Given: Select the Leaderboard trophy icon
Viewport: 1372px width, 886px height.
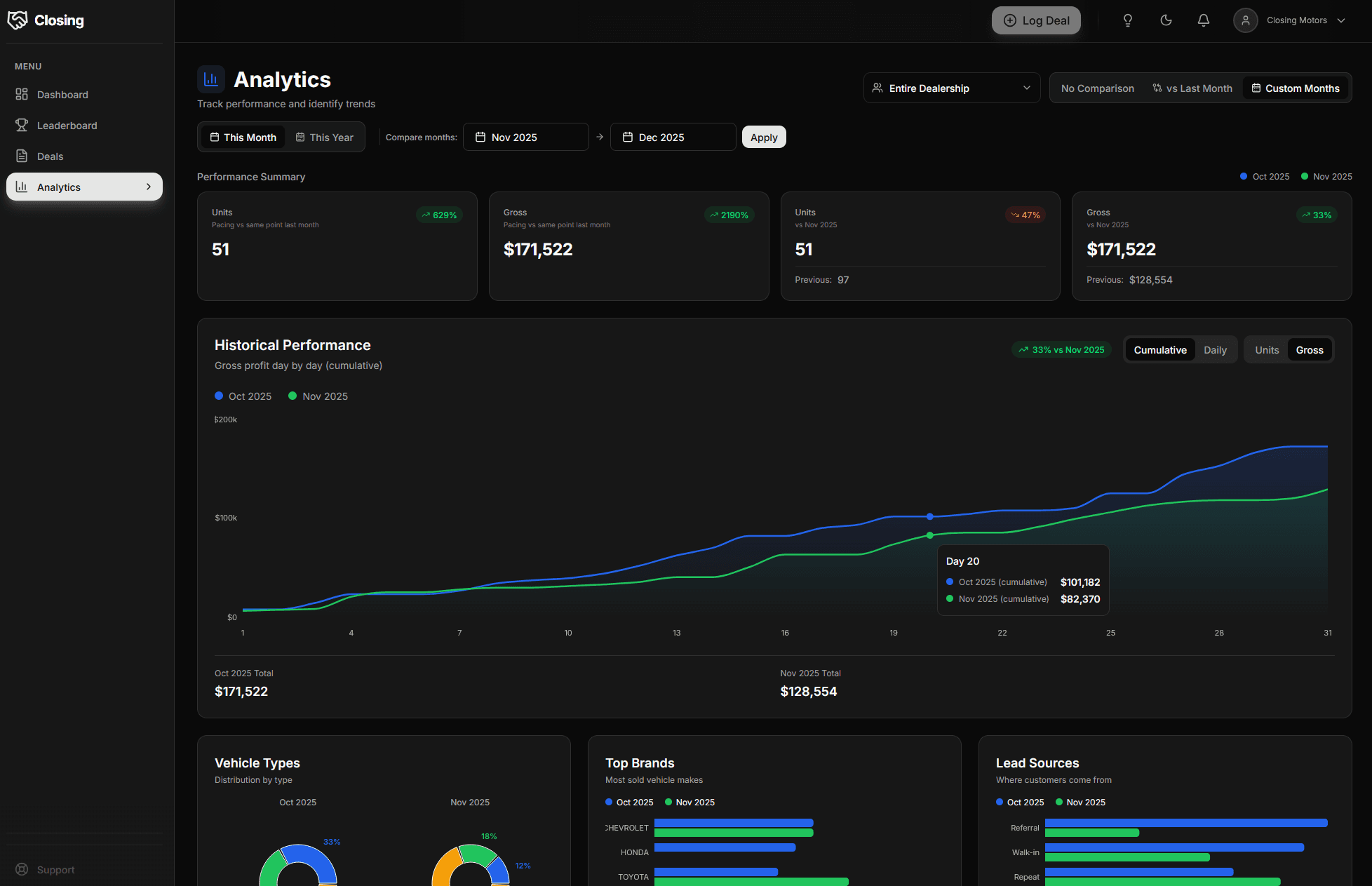Looking at the screenshot, I should coord(23,125).
